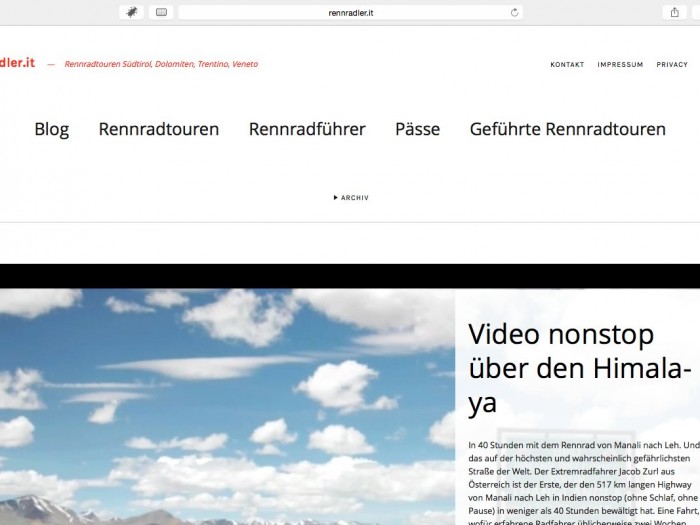This screenshot has height=525, width=700.
Task: Select Rennradführer in main navigation
Action: pyautogui.click(x=307, y=129)
